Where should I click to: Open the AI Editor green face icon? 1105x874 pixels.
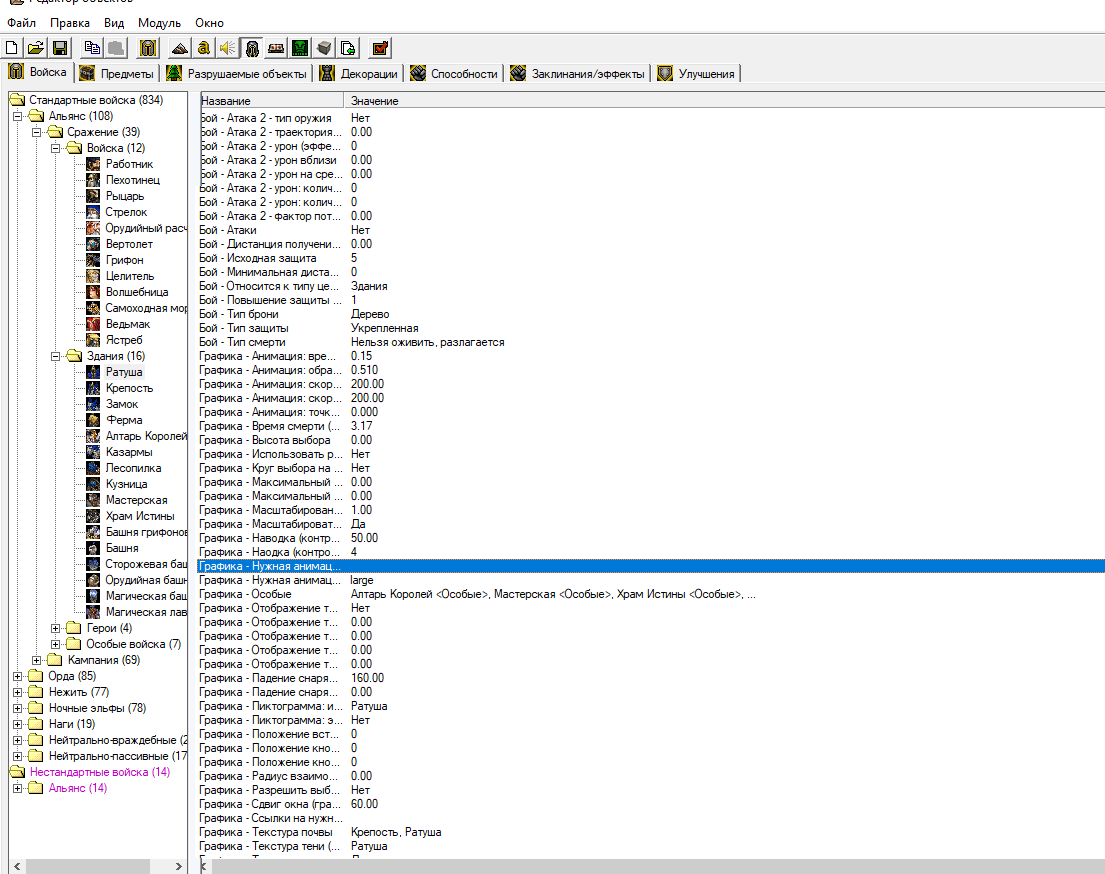(300, 48)
